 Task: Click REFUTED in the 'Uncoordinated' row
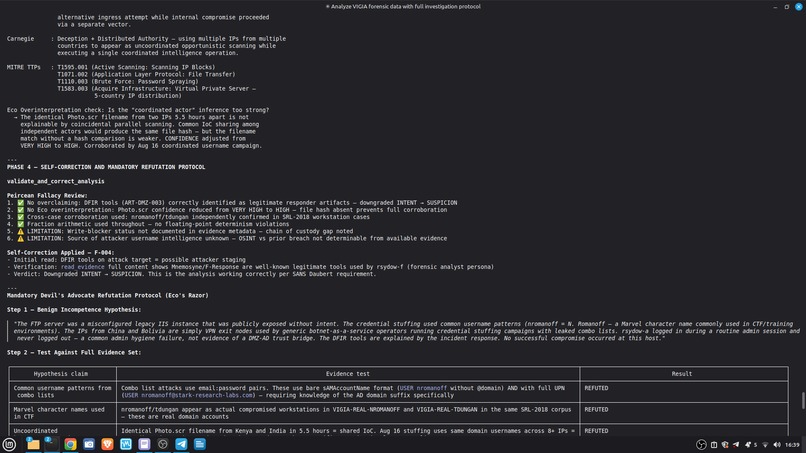(x=596, y=431)
